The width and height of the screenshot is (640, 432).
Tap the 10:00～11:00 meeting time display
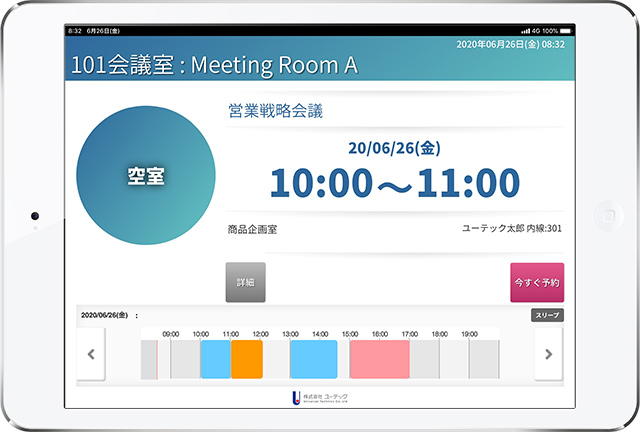tap(395, 183)
